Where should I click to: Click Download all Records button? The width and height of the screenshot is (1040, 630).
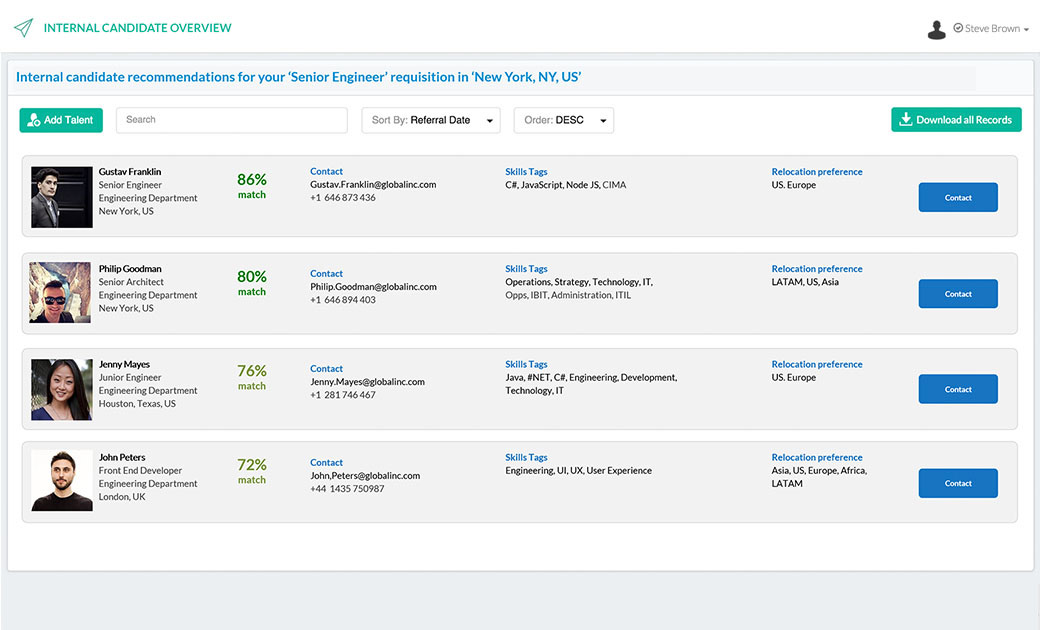pyautogui.click(x=956, y=119)
